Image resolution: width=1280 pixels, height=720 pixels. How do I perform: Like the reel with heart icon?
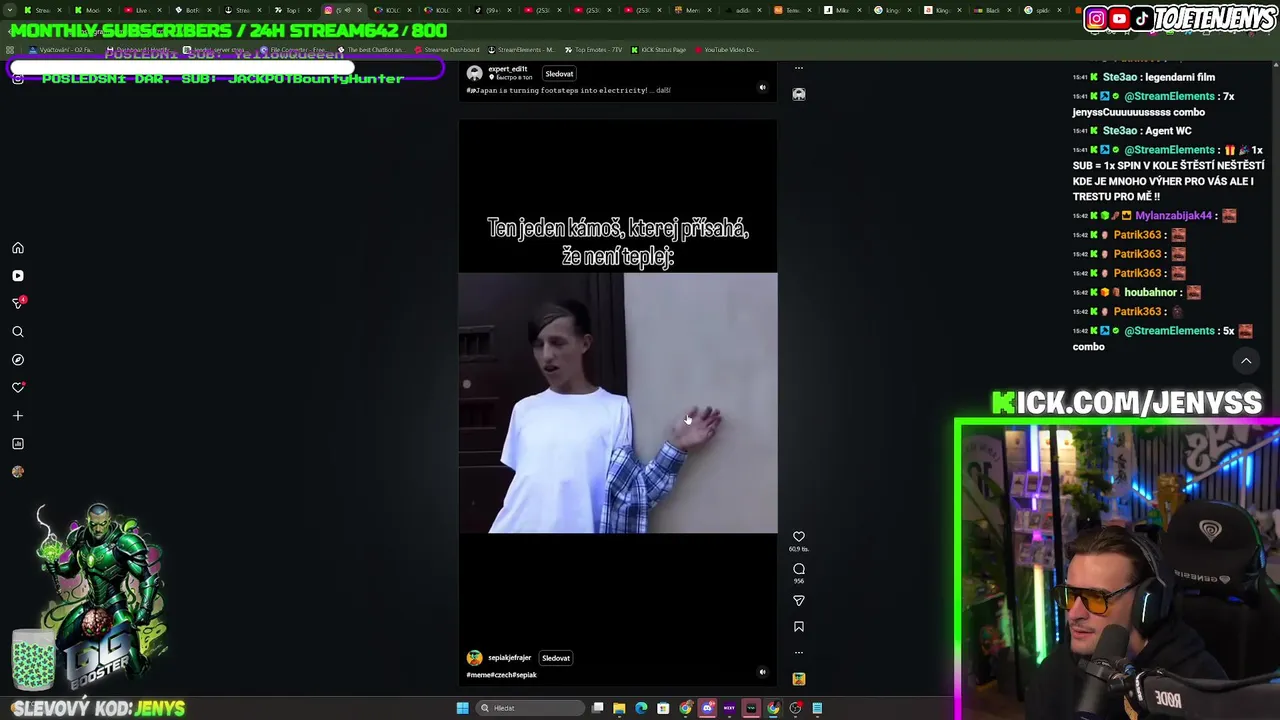point(799,537)
